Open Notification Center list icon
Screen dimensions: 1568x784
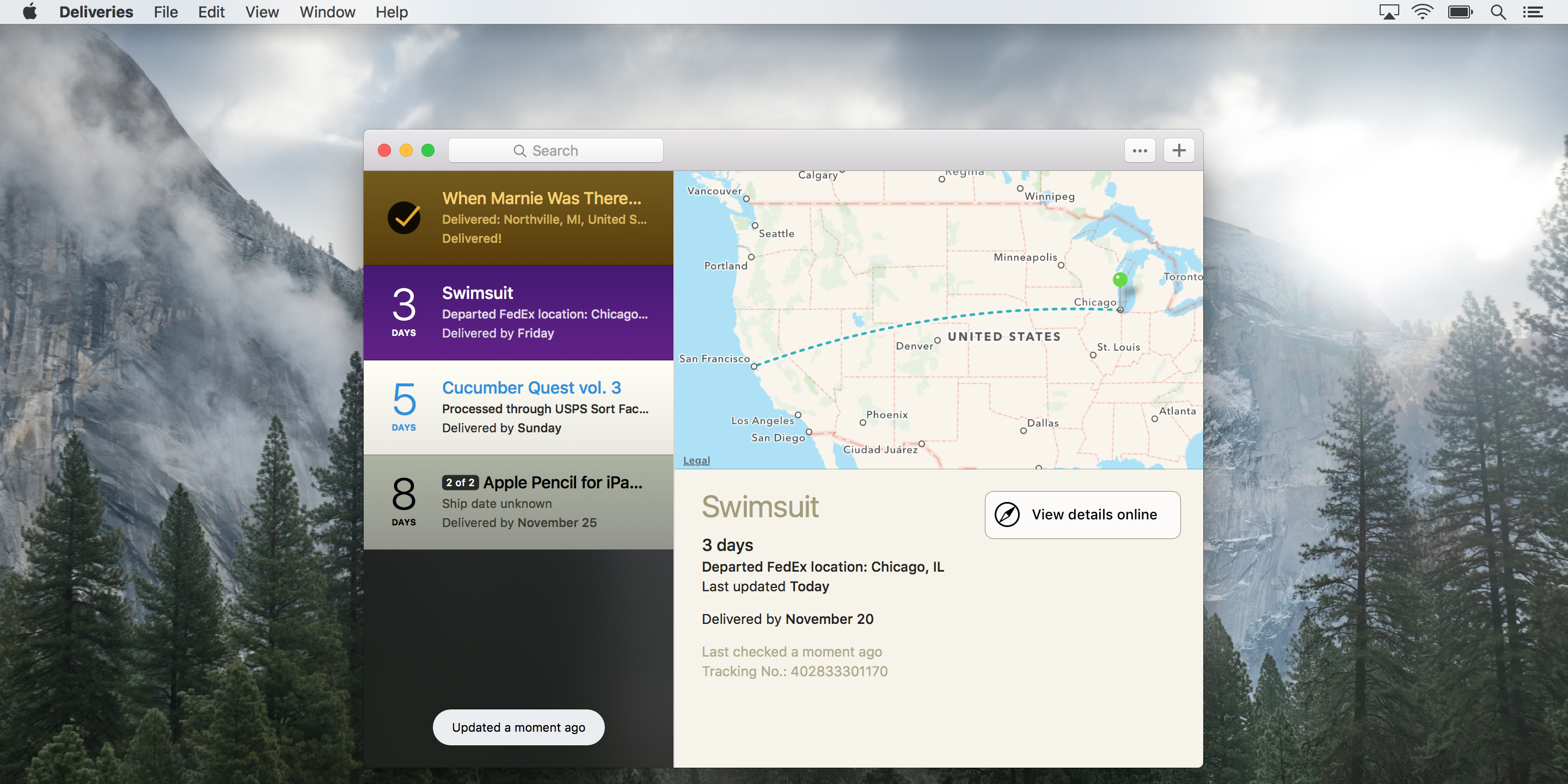point(1533,11)
